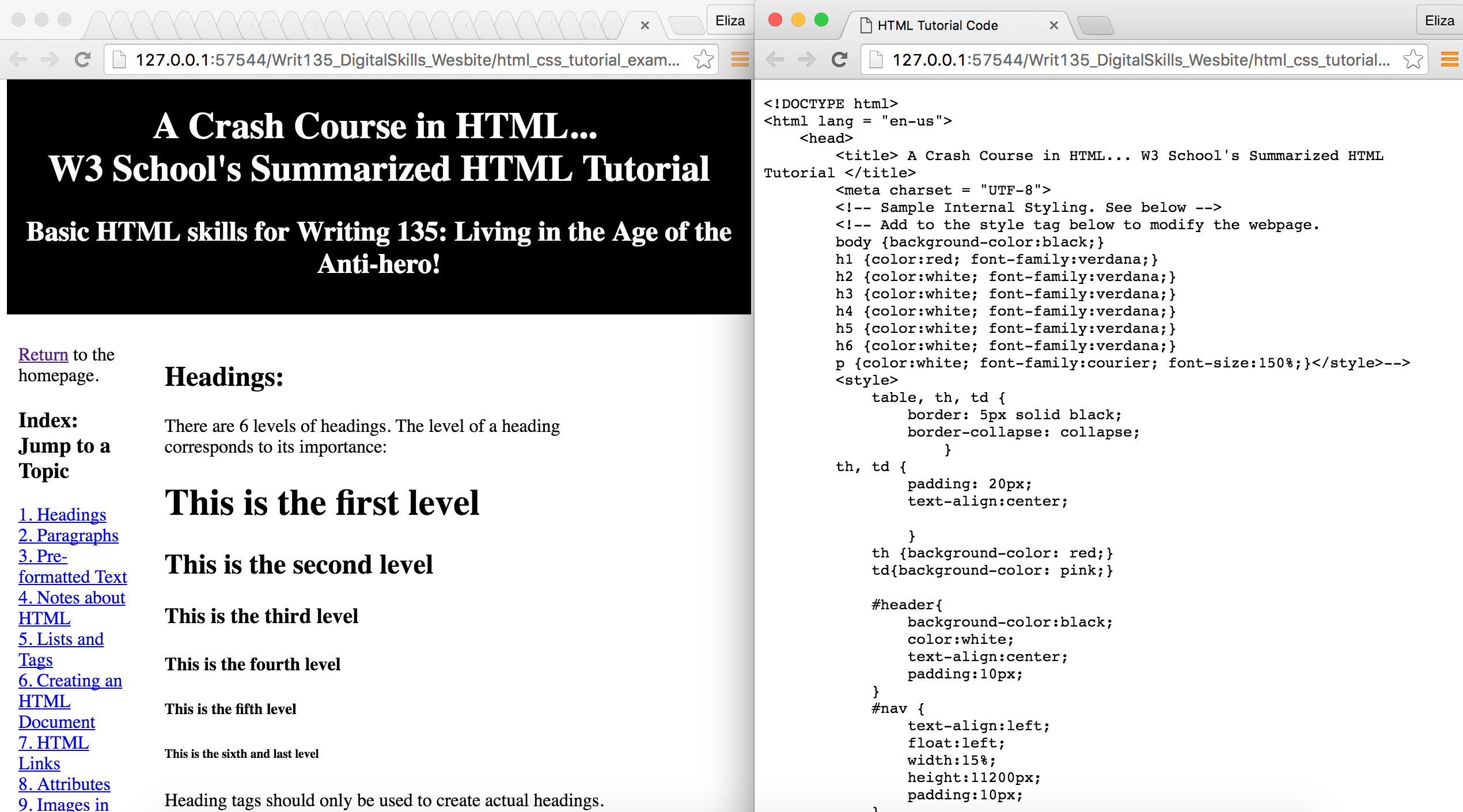Screen dimensions: 1463x812
Task: Open the 2. Paragraphs link
Action: pyautogui.click(x=69, y=536)
